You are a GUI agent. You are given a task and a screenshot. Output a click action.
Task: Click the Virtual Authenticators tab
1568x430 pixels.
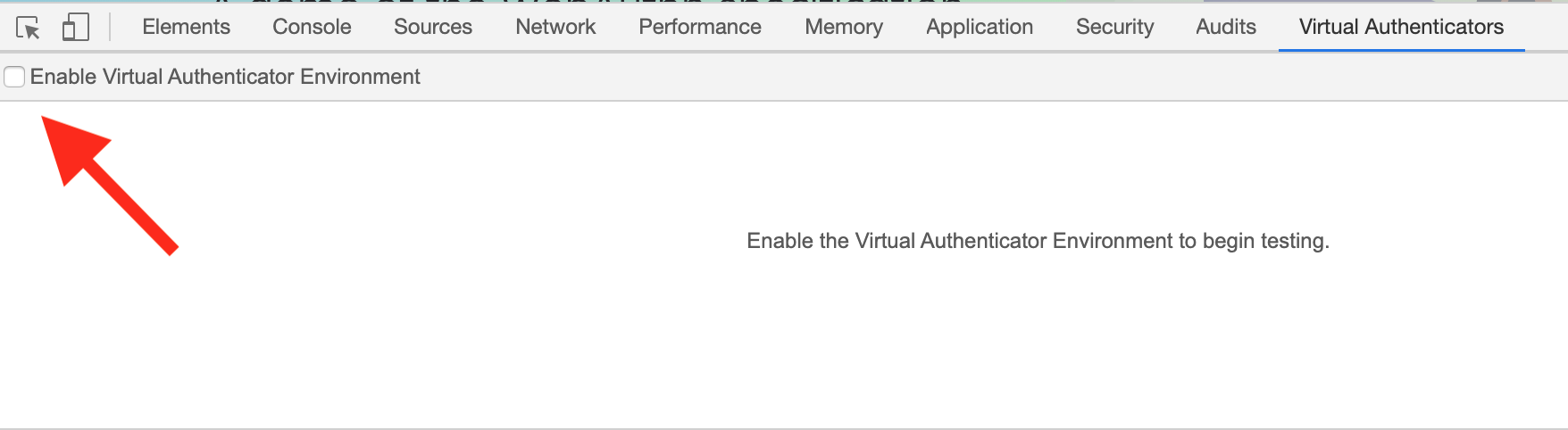1401,27
